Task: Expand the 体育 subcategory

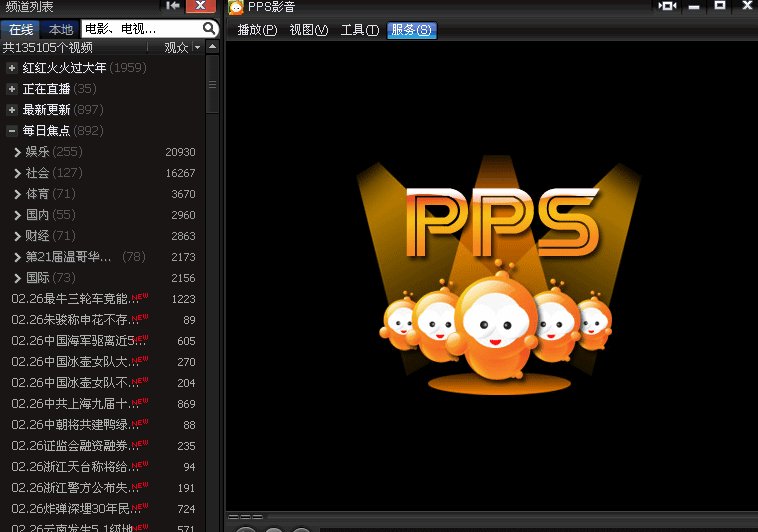Action: 17,194
